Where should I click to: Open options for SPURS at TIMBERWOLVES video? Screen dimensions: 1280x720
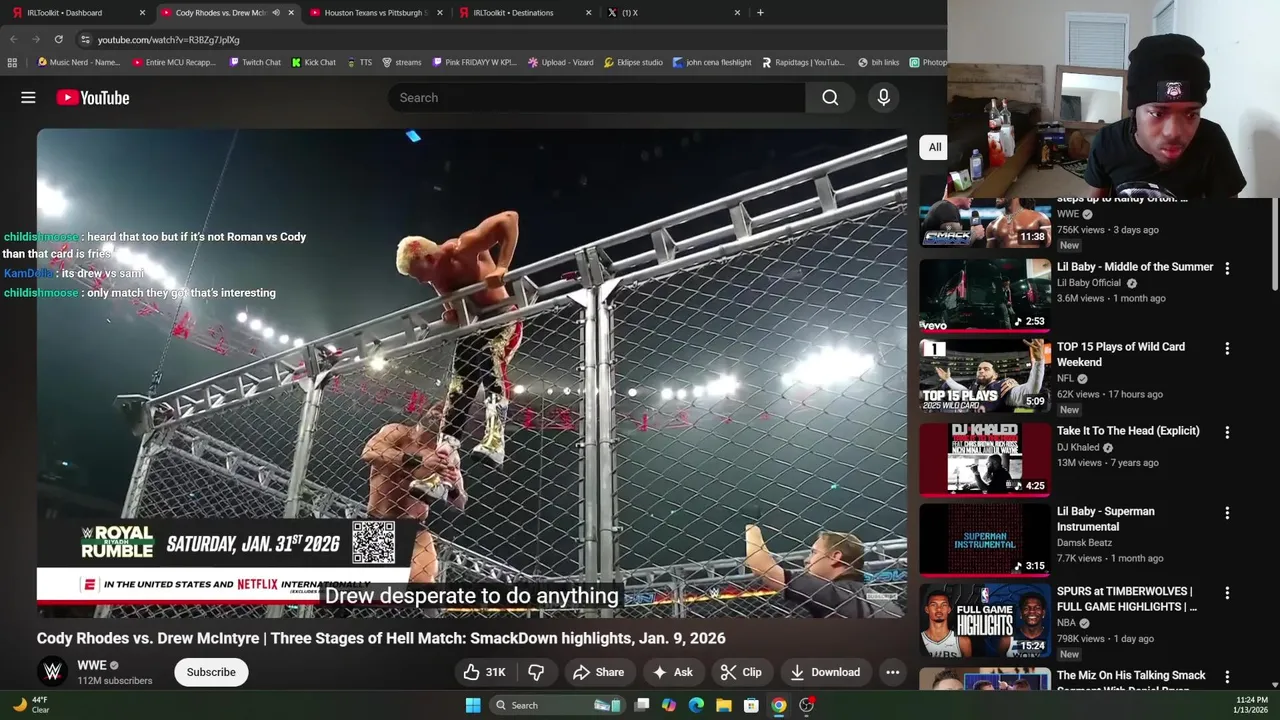tap(1227, 592)
